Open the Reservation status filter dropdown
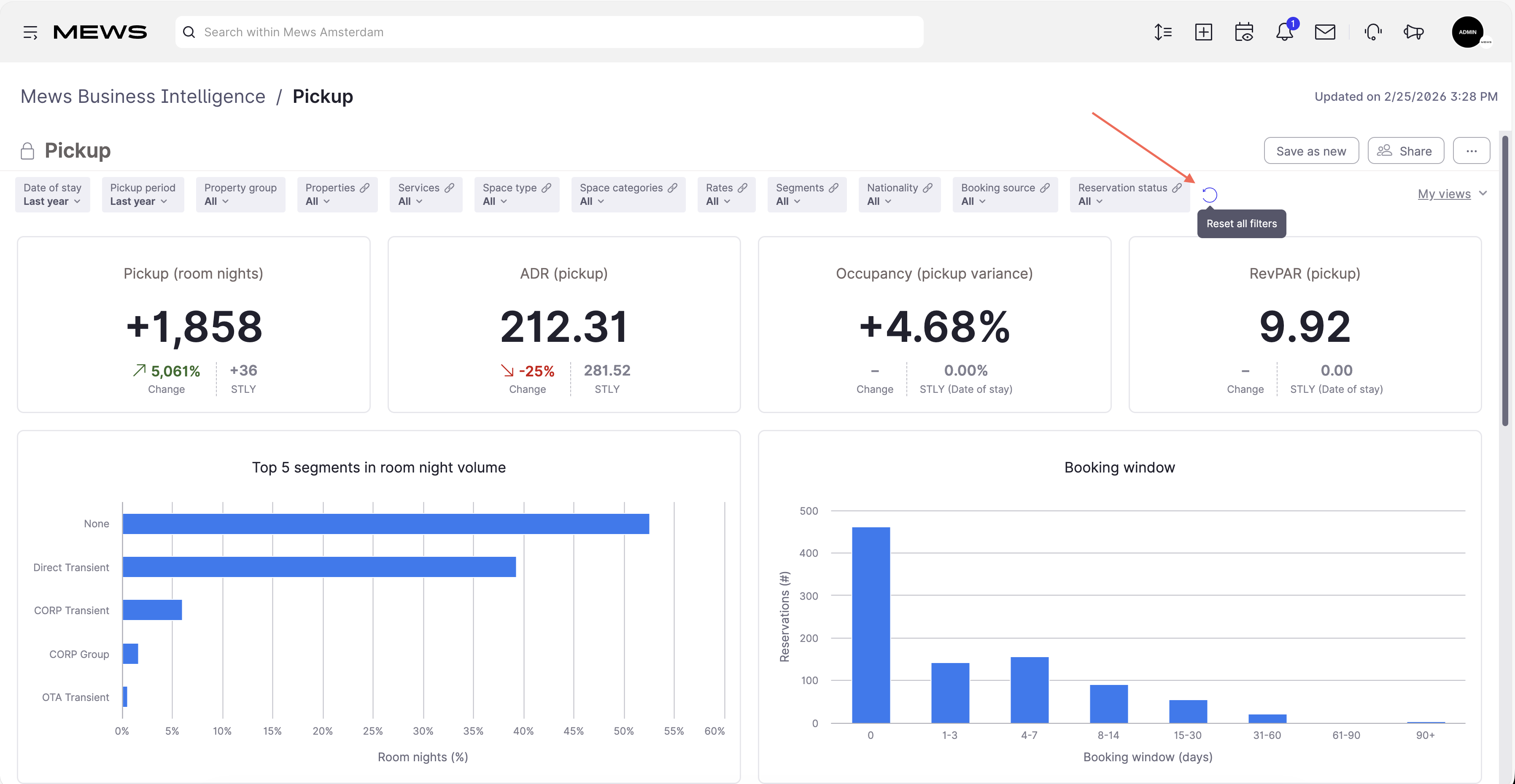The height and width of the screenshot is (784, 1515). pyautogui.click(x=1130, y=195)
